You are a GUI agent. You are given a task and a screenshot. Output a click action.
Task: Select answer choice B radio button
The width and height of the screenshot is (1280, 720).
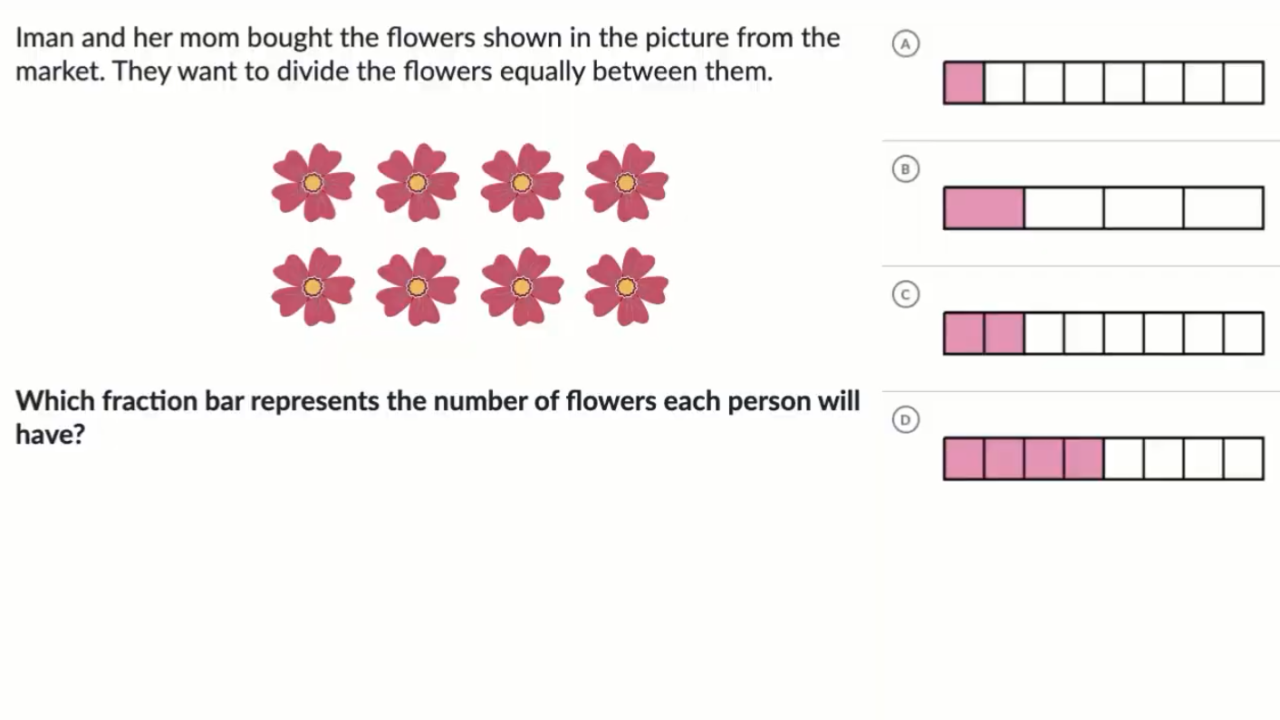pyautogui.click(x=905, y=169)
